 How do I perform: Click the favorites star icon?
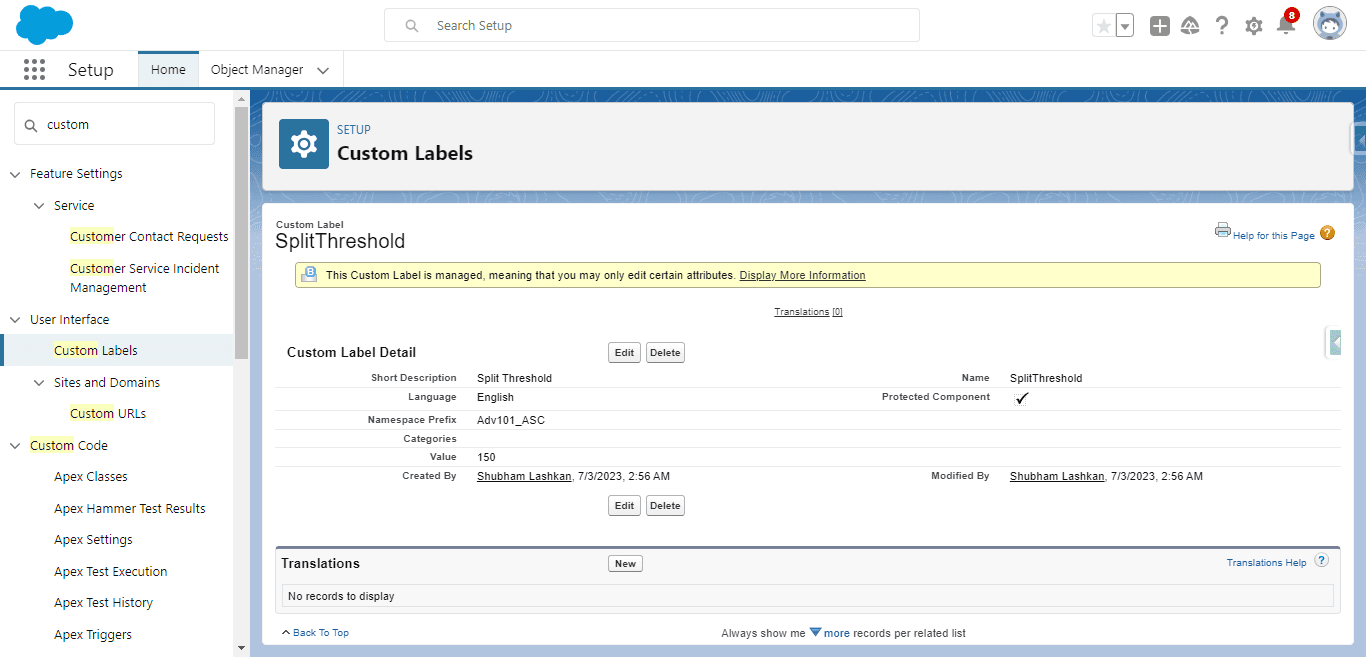tap(1103, 26)
